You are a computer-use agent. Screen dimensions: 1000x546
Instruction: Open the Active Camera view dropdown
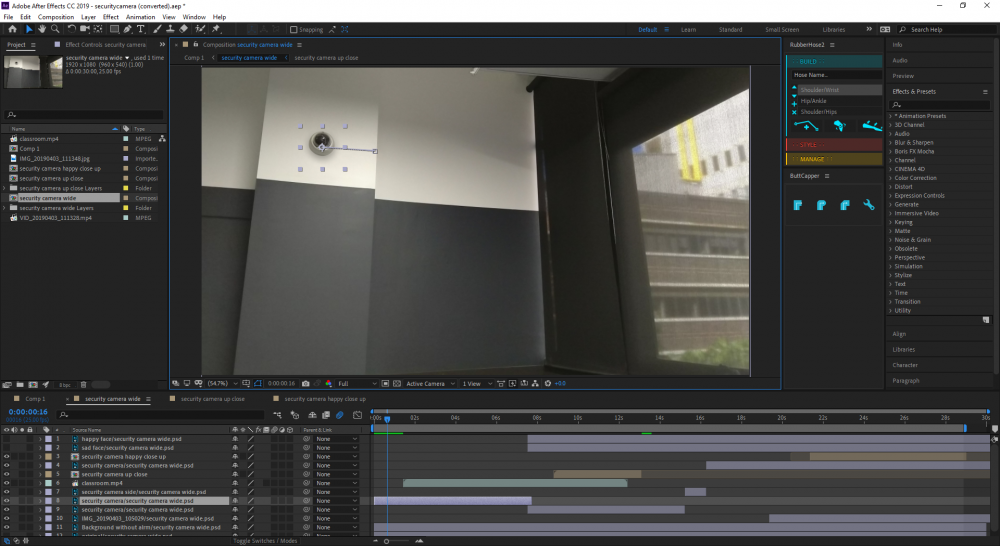[428, 383]
